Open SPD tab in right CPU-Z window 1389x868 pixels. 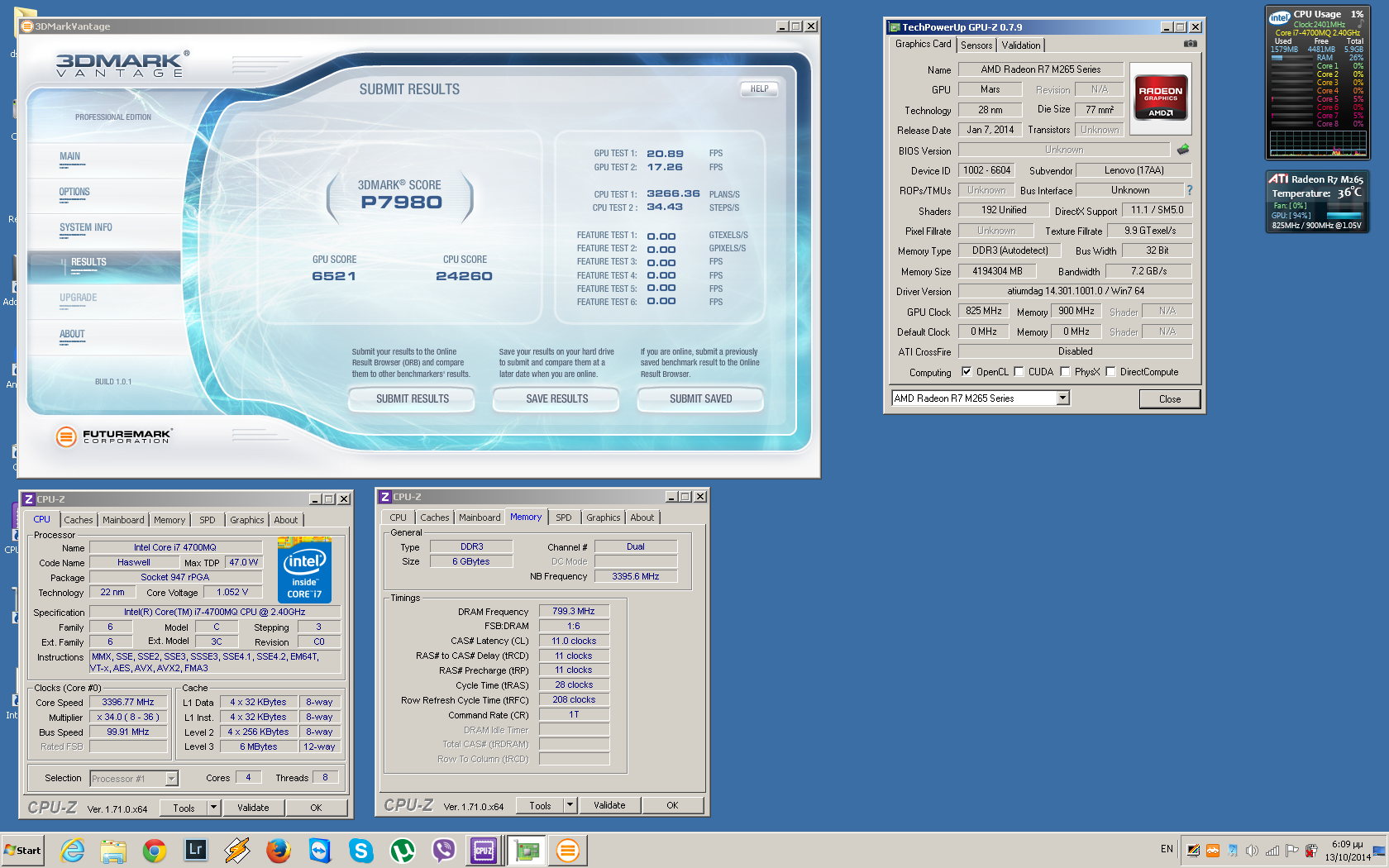tap(564, 517)
